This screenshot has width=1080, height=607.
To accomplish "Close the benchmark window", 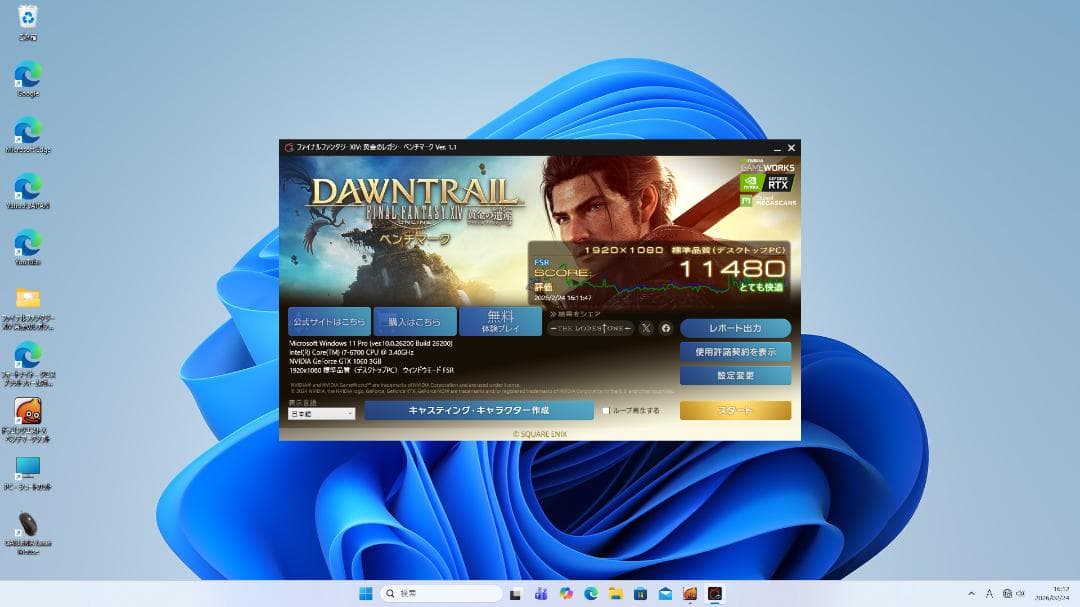I will tap(791, 147).
